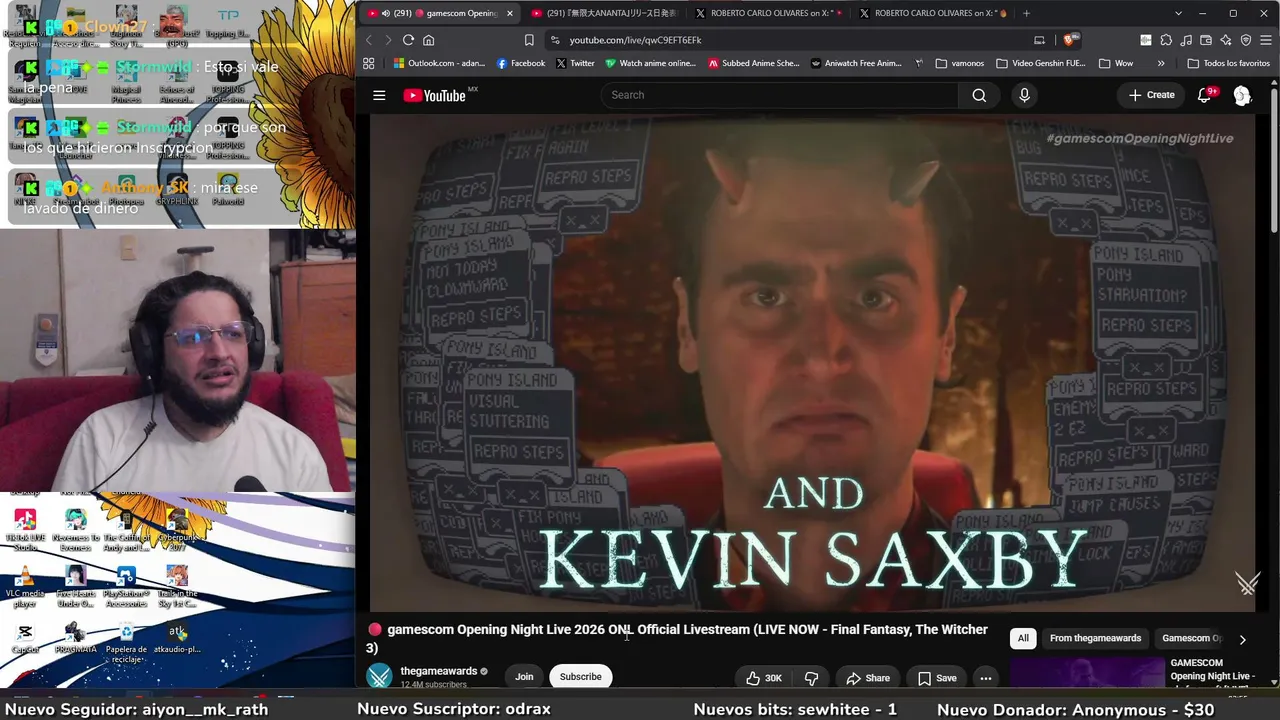Open the Wow bookmarks folder
Screen dimensions: 1280x720
[x=1116, y=63]
